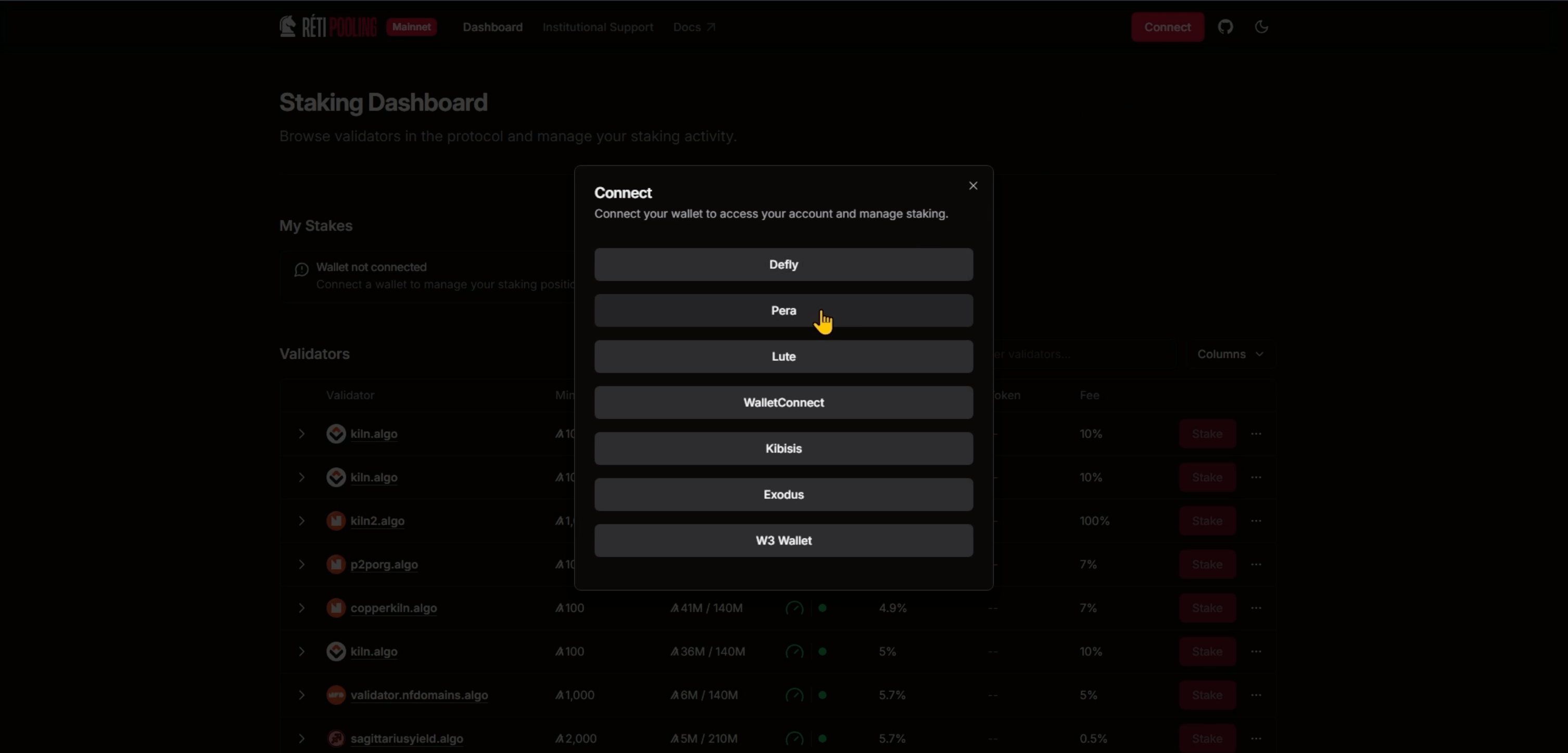The image size is (1568, 753).
Task: Click the wallet-not-connected speech bubble icon
Action: 301,270
